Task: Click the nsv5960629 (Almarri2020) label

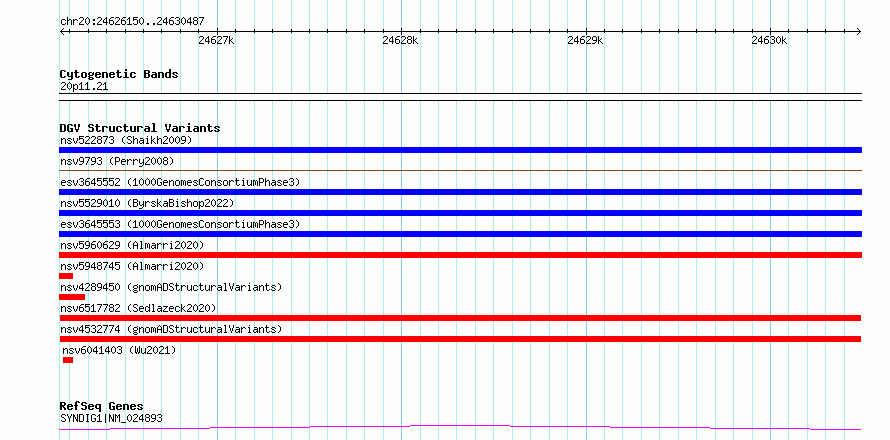Action: click(x=132, y=245)
